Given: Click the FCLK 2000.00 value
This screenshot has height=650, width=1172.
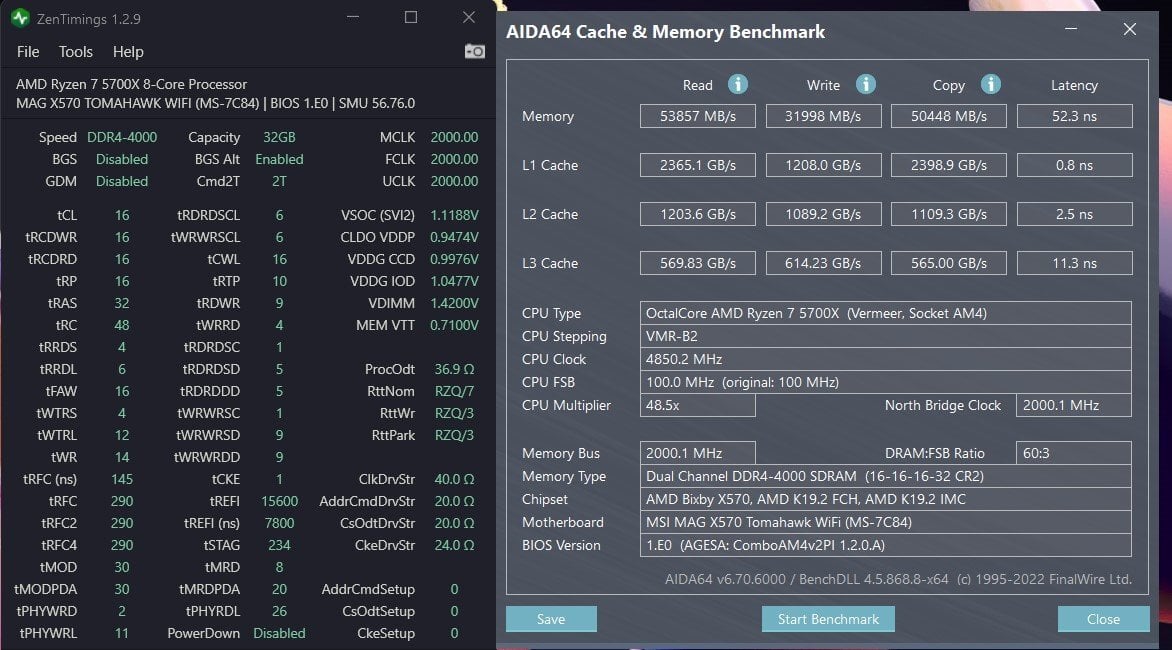Looking at the screenshot, I should click(454, 159).
